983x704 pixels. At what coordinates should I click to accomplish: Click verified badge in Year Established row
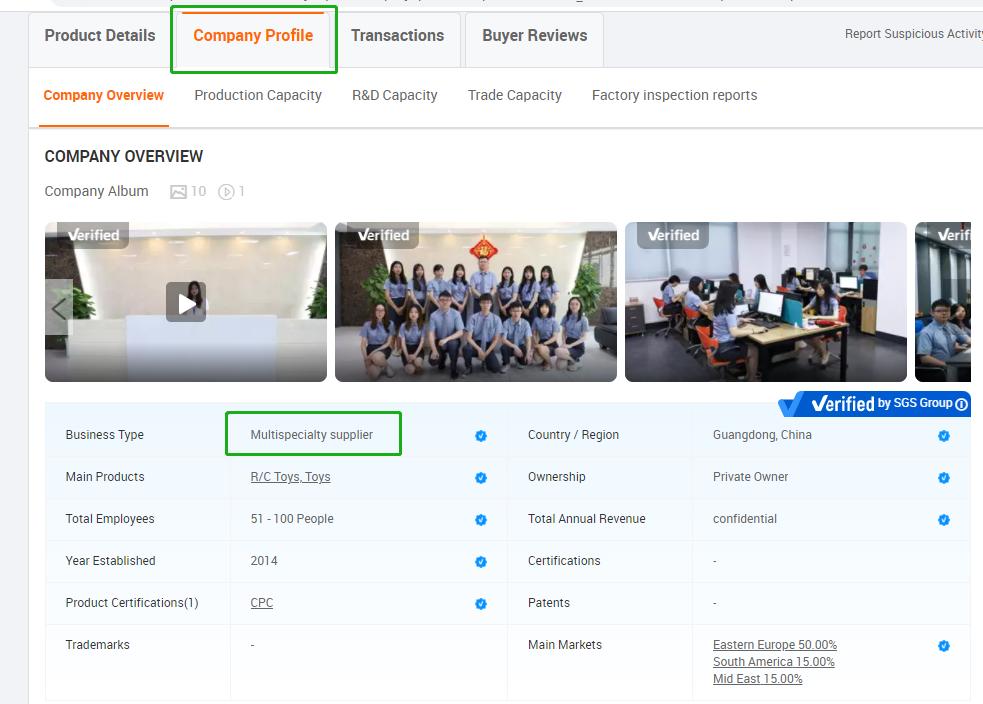481,562
